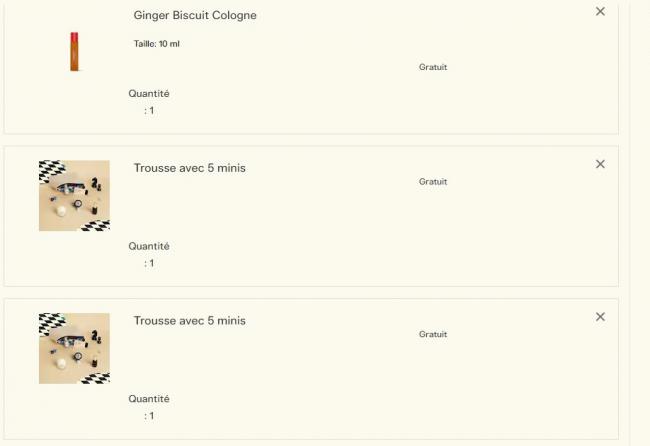Open the second Trousse avec 5 minis title
650x446 pixels.
pos(190,321)
